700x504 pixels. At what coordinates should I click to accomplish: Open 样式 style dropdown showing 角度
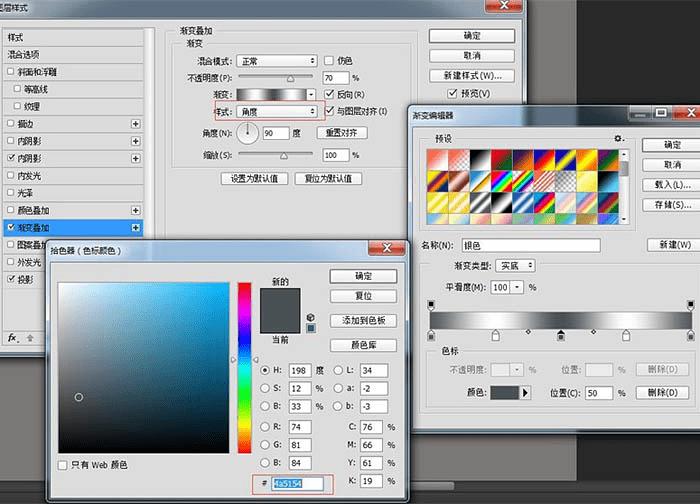click(x=277, y=112)
